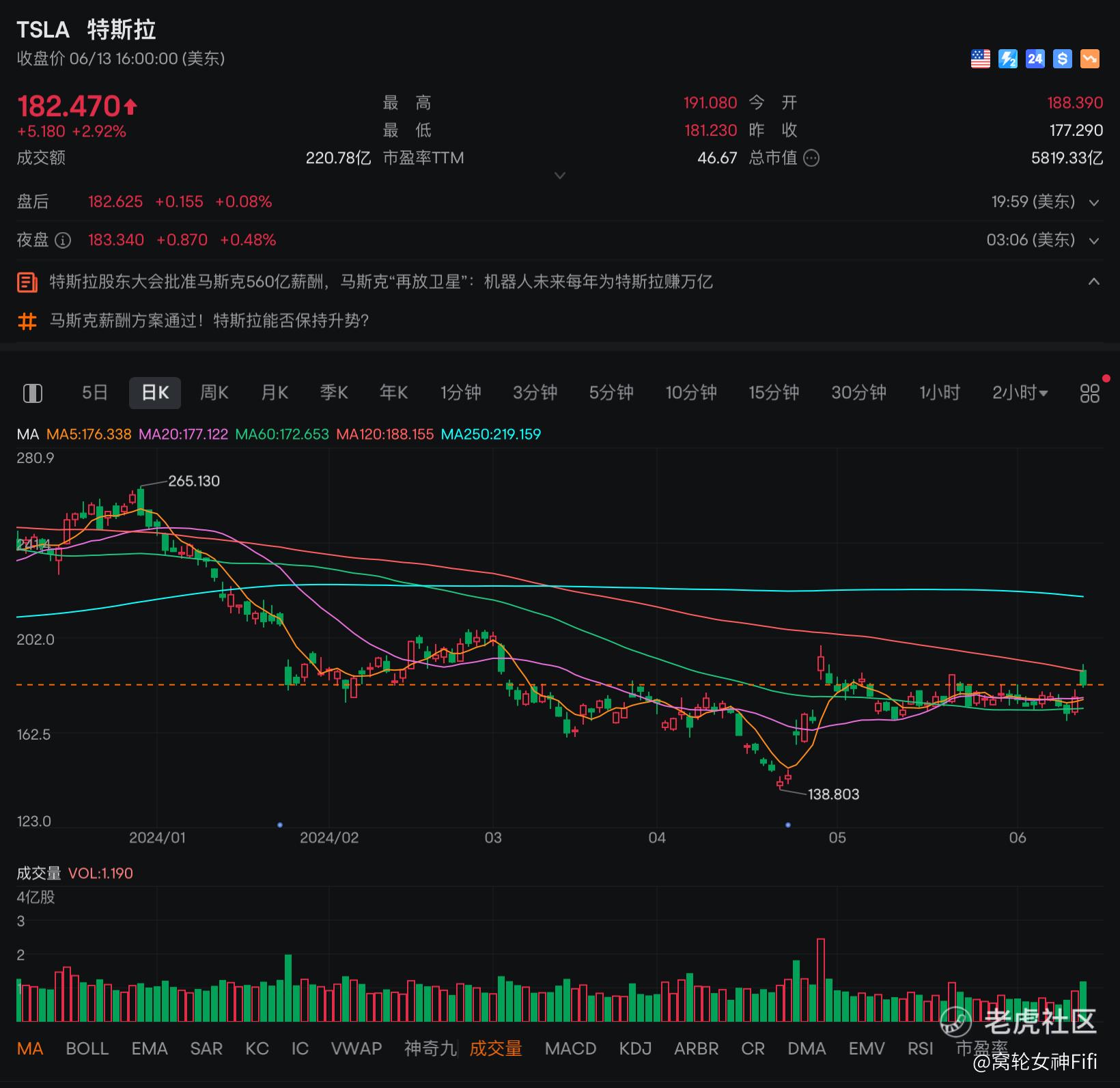Image resolution: width=1120 pixels, height=1088 pixels.
Task: Enable the EMV indicator
Action: 867,1048
